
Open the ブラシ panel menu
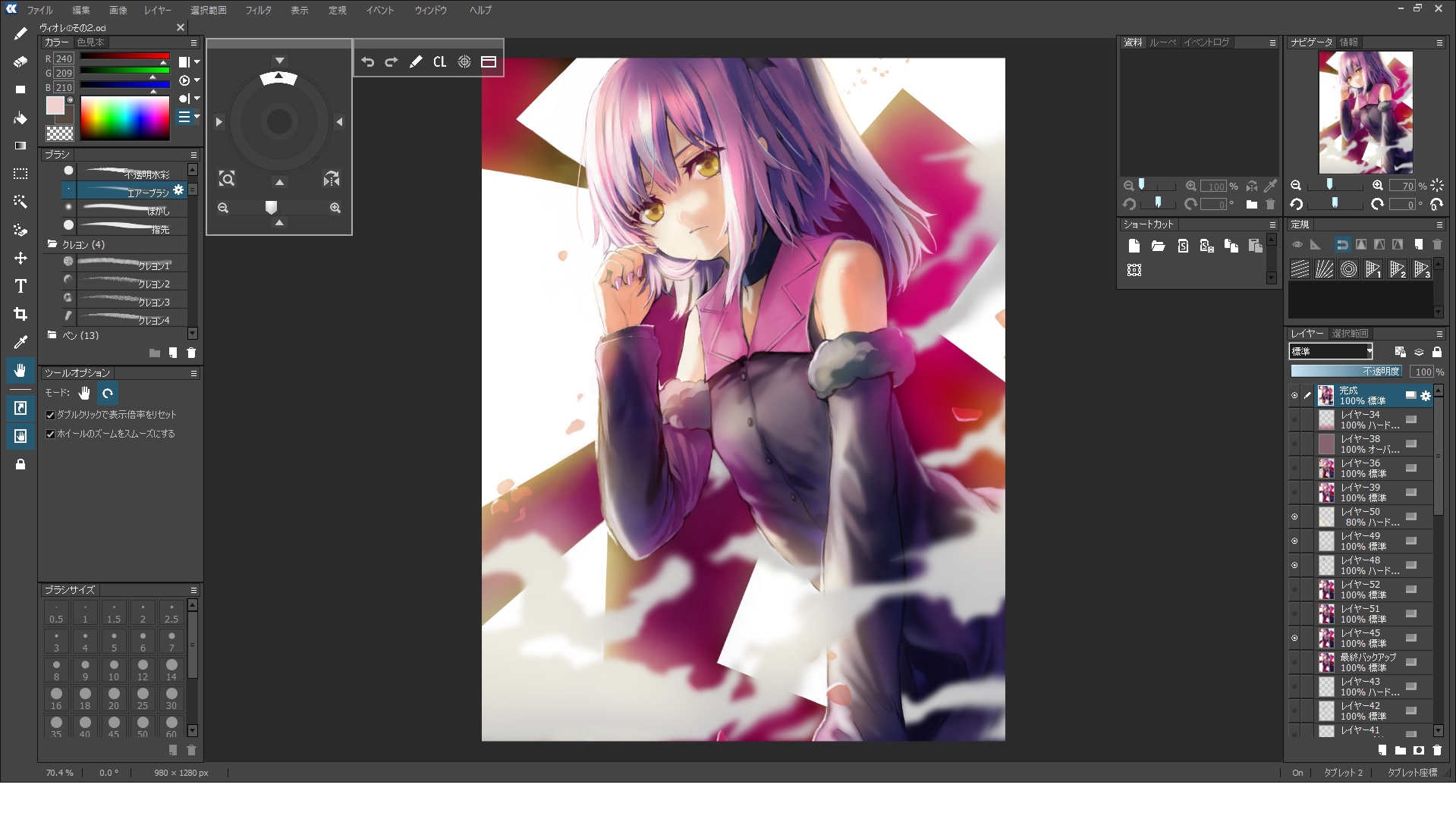pyautogui.click(x=193, y=155)
